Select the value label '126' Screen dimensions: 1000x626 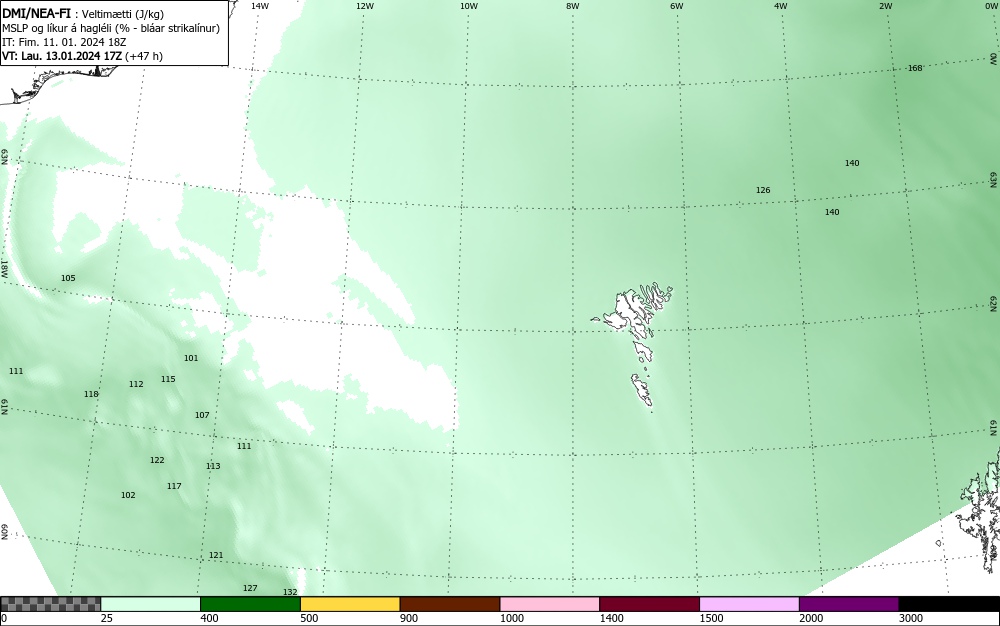(x=763, y=190)
